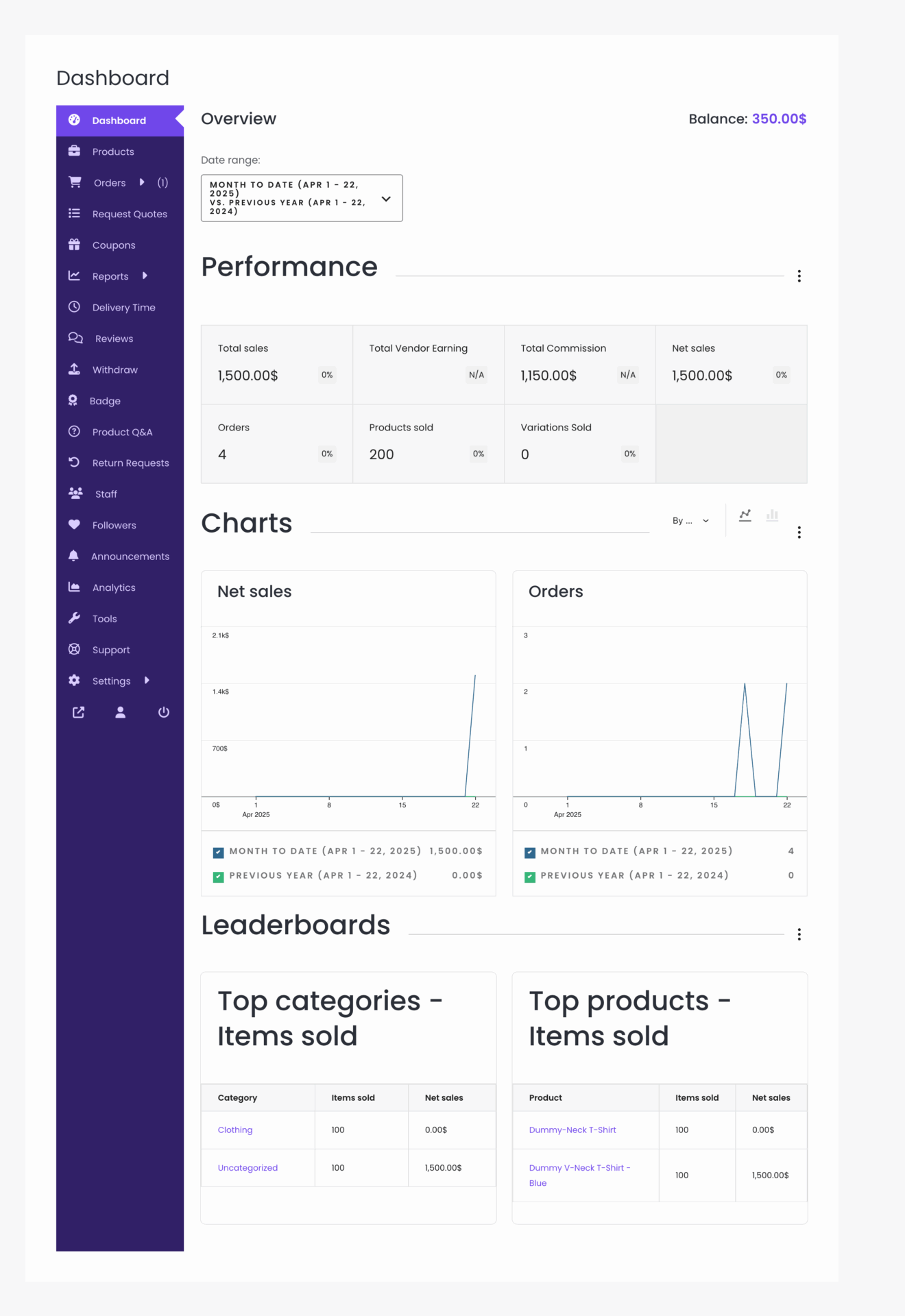Screen dimensions: 905x1316
Task: Click the Staff users icon
Action: point(75,493)
